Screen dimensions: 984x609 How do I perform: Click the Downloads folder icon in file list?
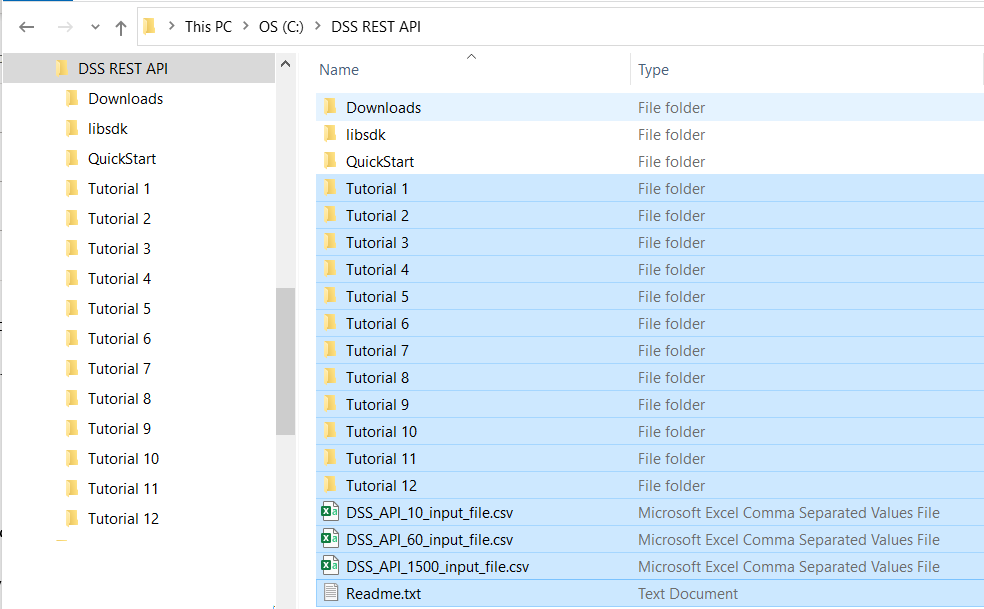(x=329, y=107)
